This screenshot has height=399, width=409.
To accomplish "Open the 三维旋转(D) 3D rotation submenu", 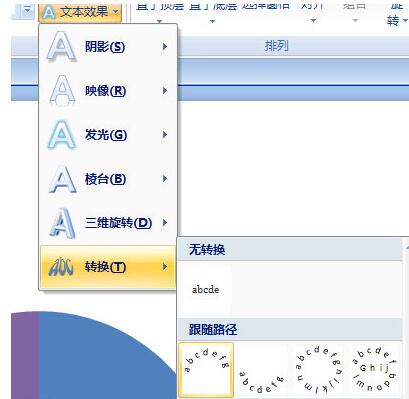I will (x=108, y=223).
